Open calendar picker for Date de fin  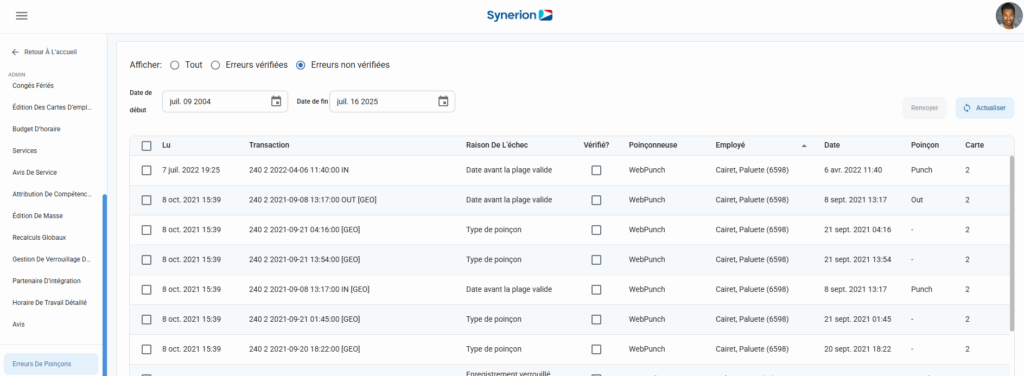click(x=443, y=101)
